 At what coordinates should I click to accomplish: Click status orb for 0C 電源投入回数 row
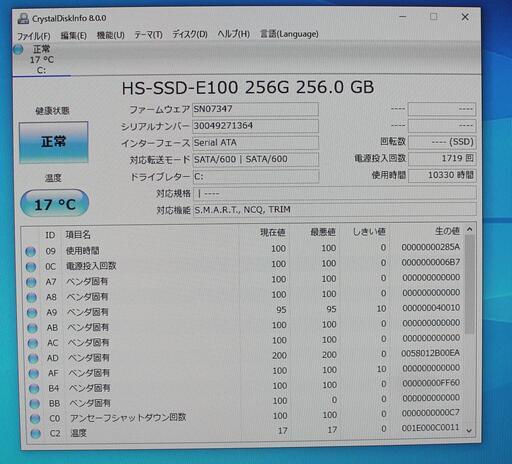click(x=31, y=267)
